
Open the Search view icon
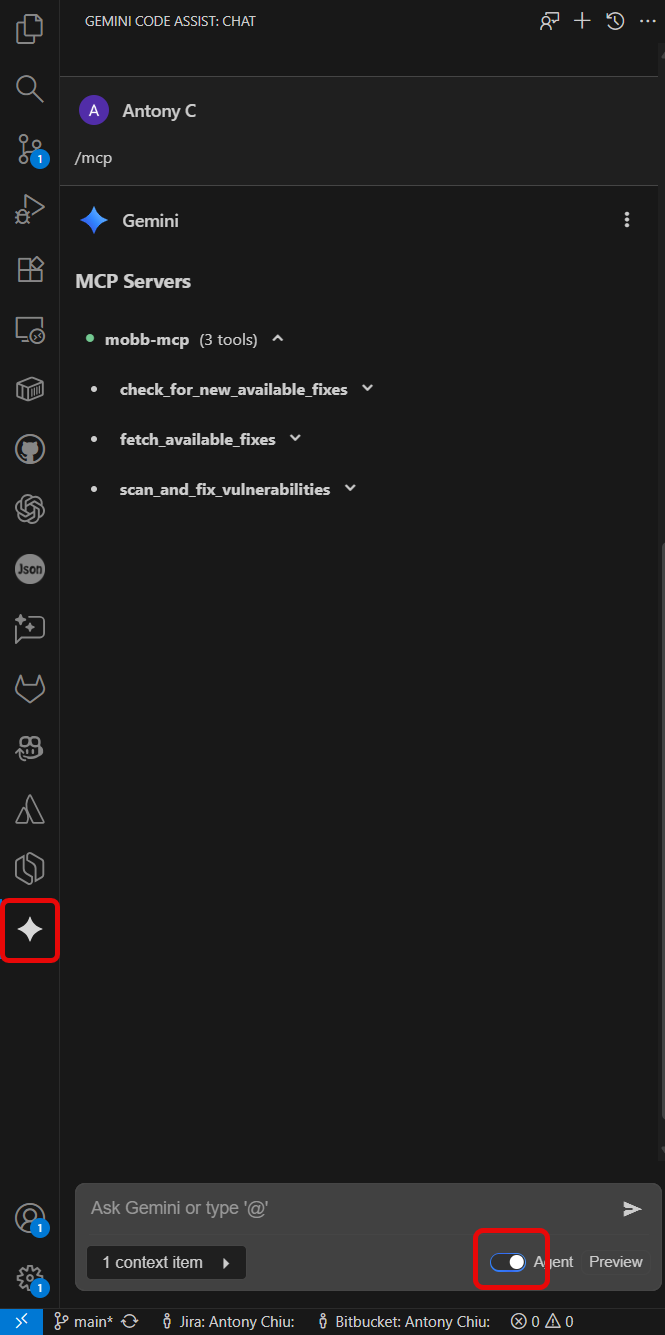[x=30, y=89]
